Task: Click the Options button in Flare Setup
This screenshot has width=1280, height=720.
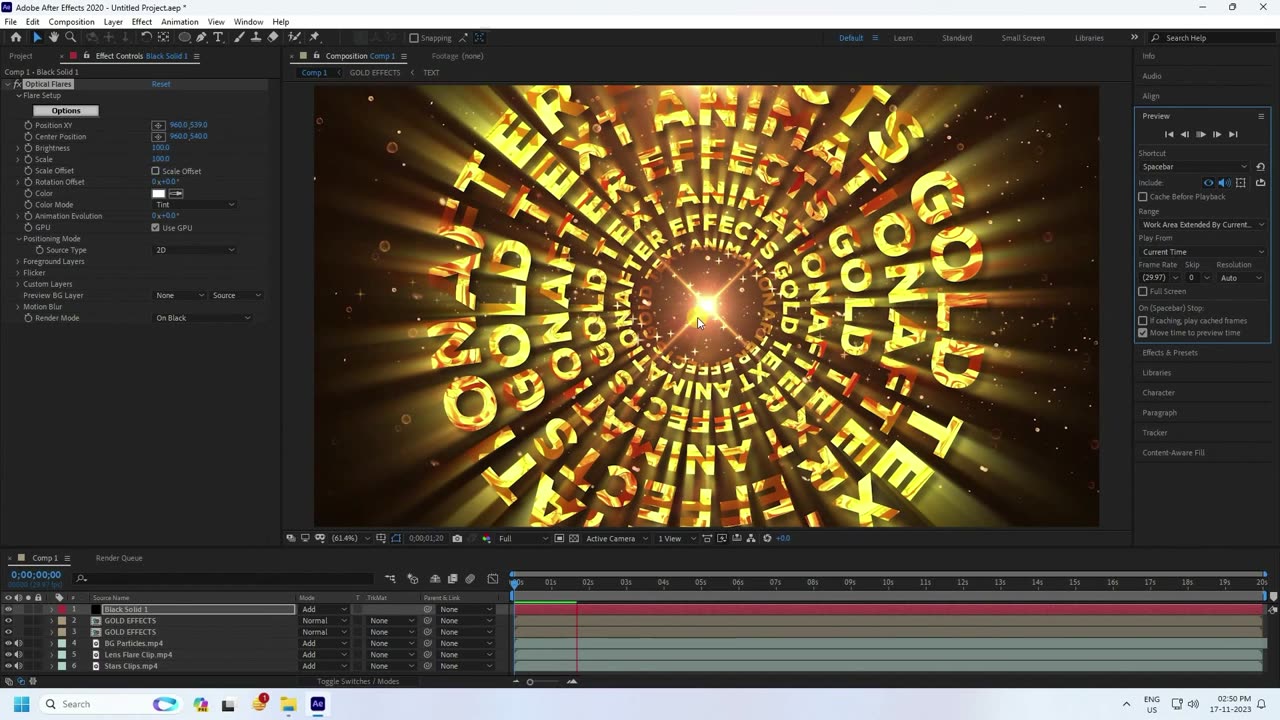Action: 66,111
